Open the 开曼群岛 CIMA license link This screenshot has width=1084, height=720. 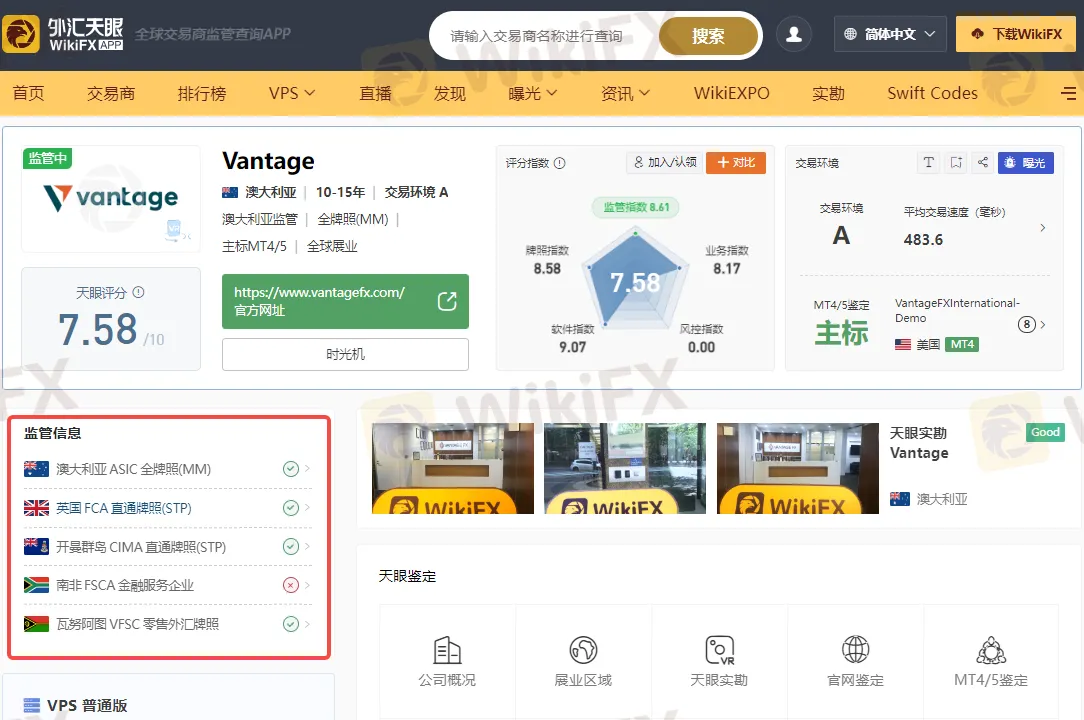tap(141, 547)
